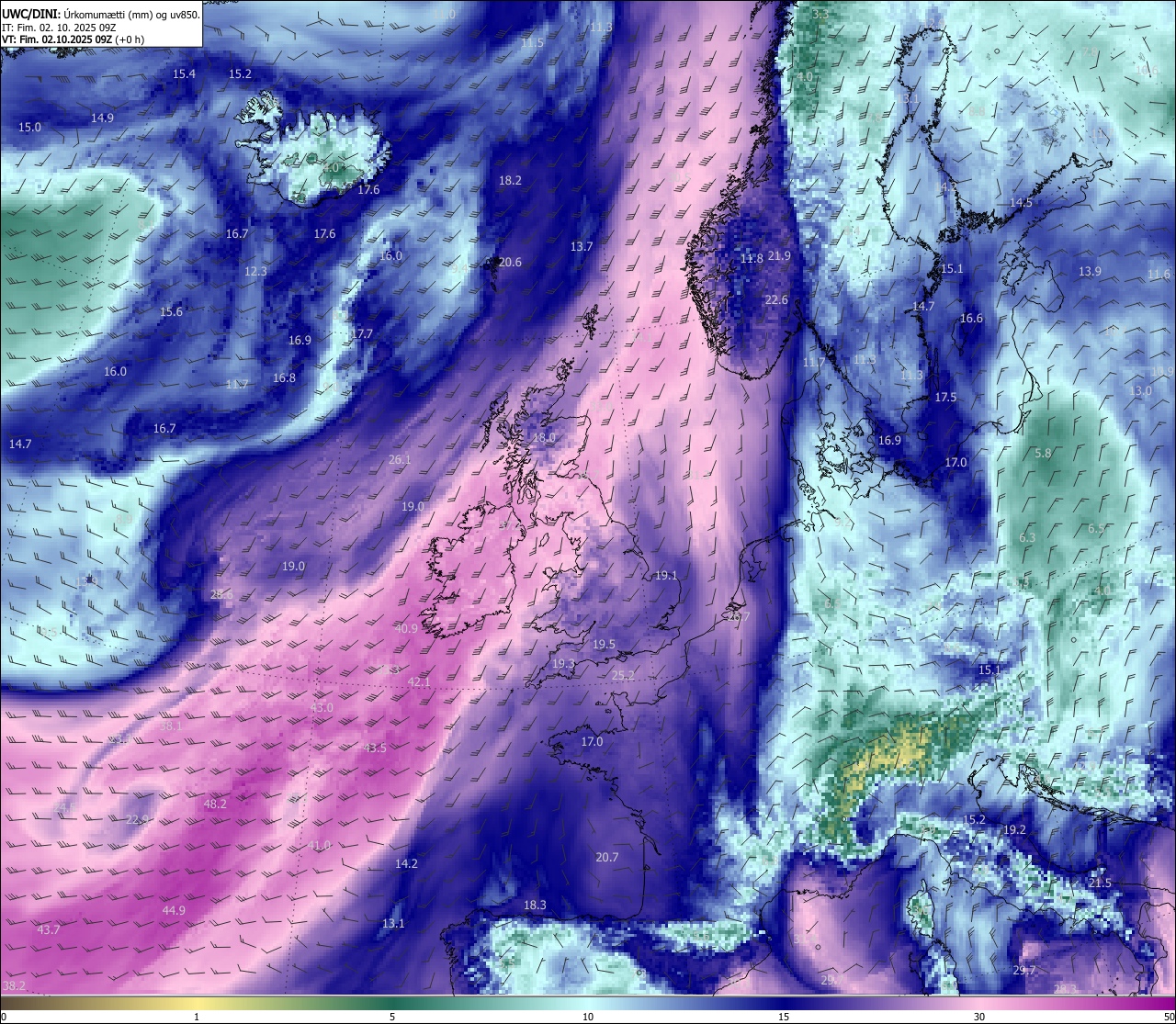Click the map value '28.6'
The width and height of the screenshot is (1176, 1024).
point(221,594)
